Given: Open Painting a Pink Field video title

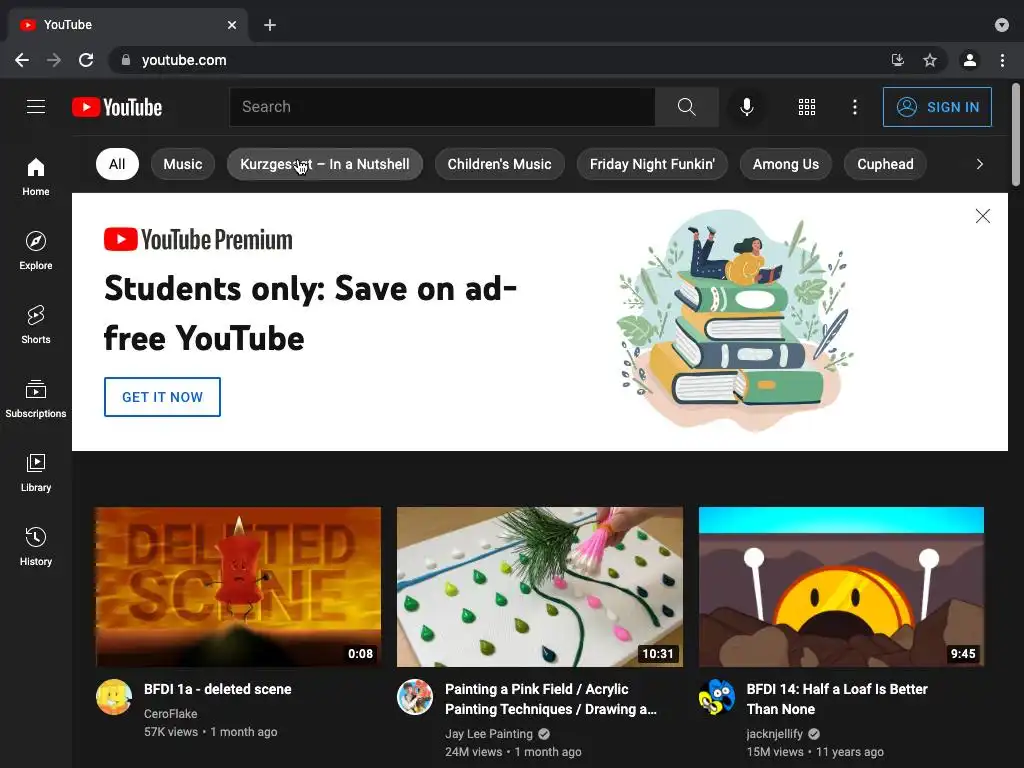Looking at the screenshot, I should click(x=551, y=699).
